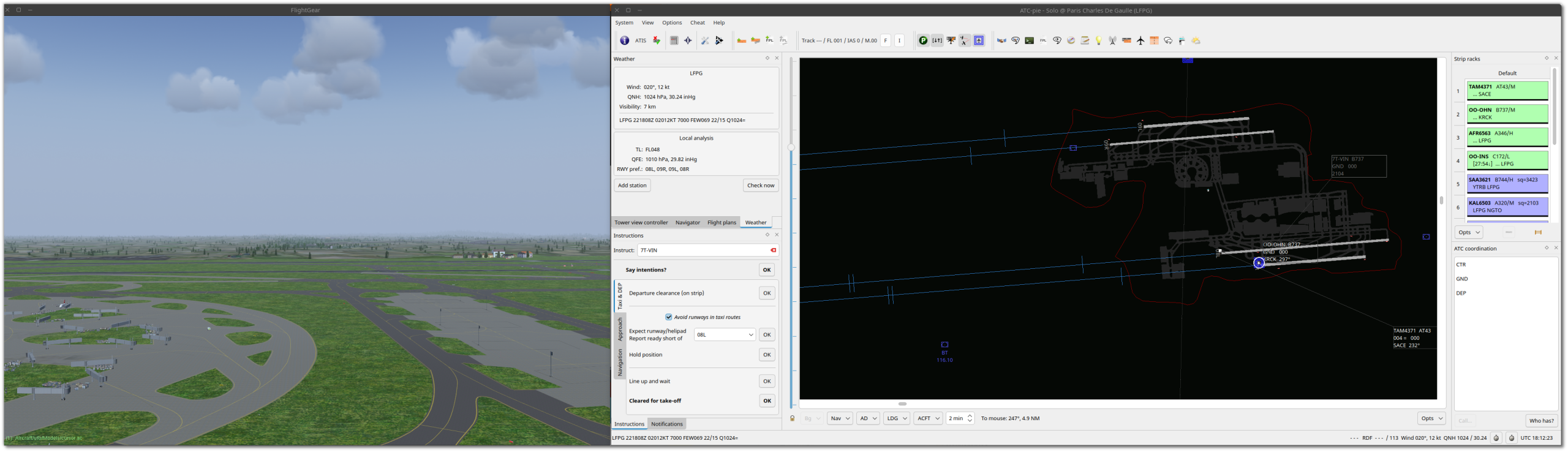Image resolution: width=1568 pixels, height=452 pixels.
Task: Open the 08L runway dropdown
Action: pyautogui.click(x=725, y=334)
